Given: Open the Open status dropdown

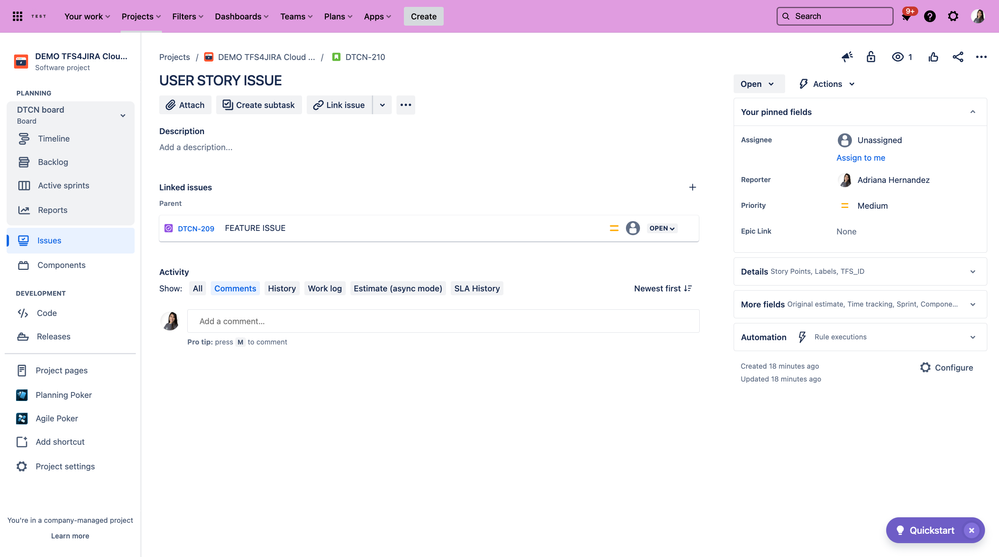Looking at the screenshot, I should click(757, 84).
